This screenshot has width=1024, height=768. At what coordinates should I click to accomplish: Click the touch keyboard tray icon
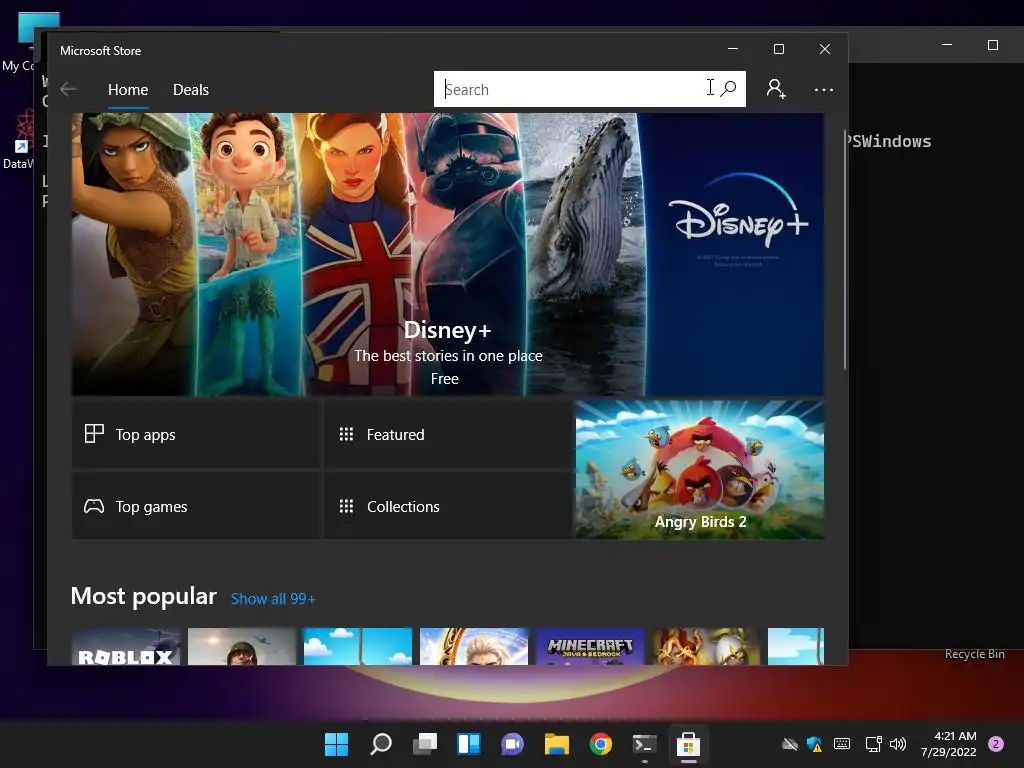click(842, 744)
